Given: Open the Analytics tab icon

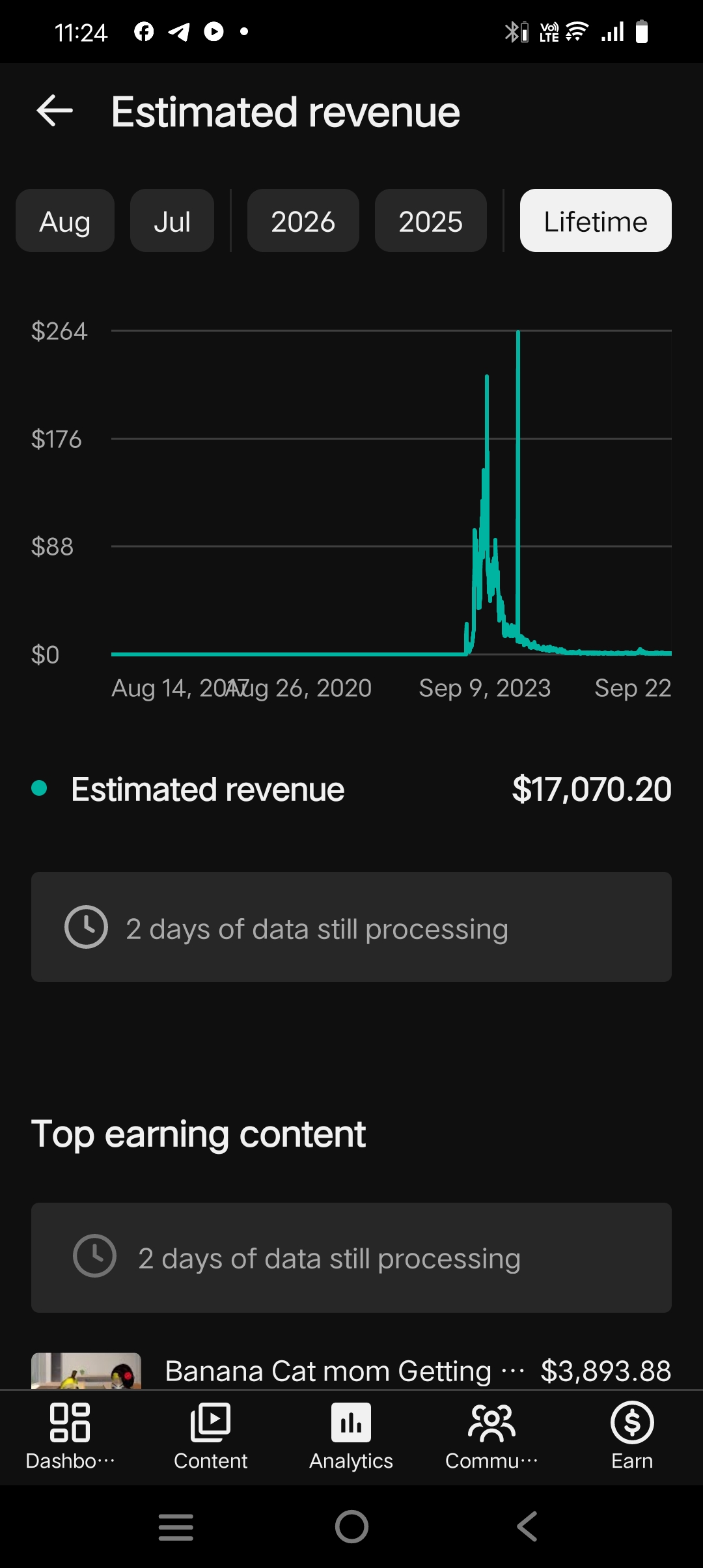Looking at the screenshot, I should [351, 1423].
